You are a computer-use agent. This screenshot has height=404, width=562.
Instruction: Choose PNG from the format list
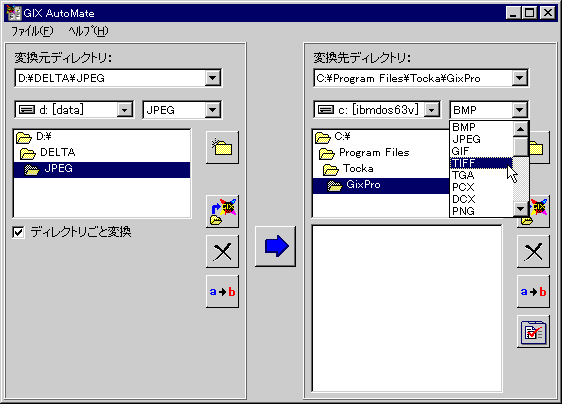pos(481,211)
